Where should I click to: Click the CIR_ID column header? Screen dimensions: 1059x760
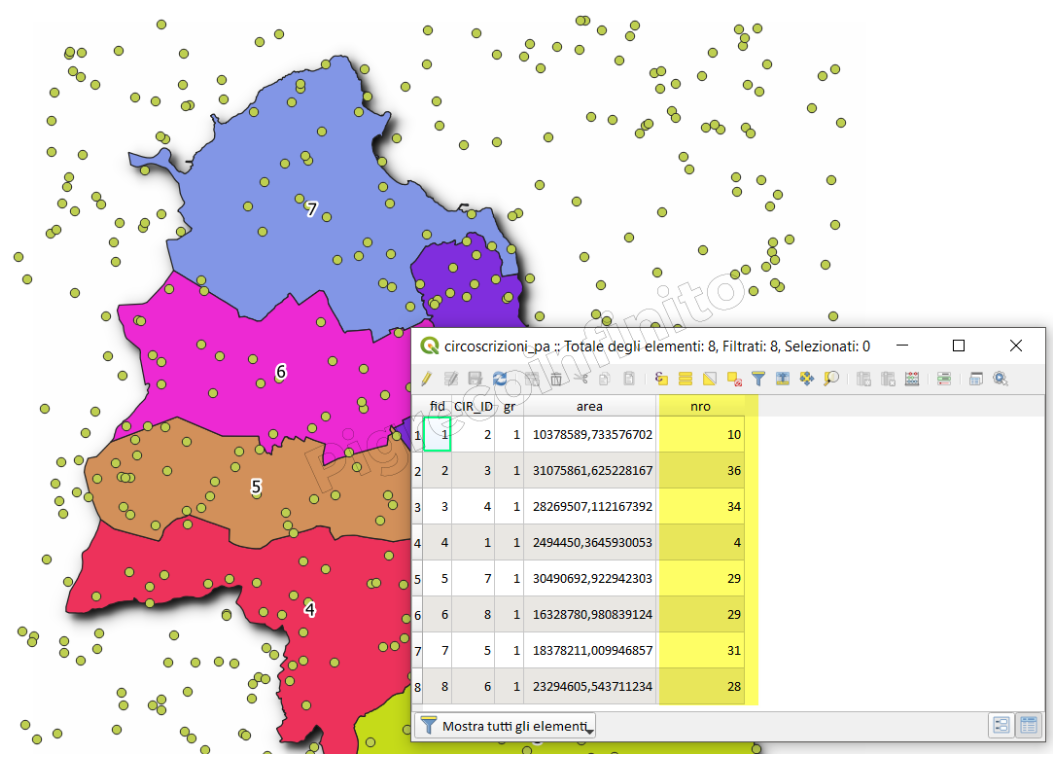(x=472, y=407)
